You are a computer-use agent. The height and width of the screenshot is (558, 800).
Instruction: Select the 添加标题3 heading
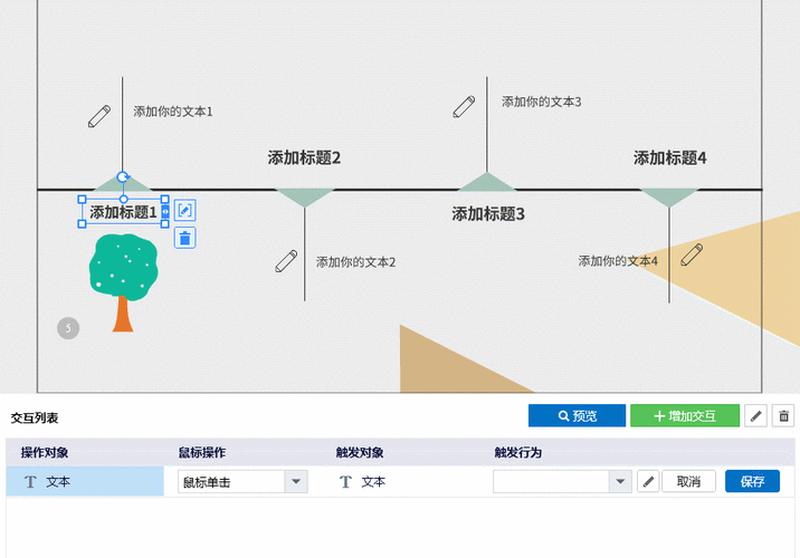488,214
